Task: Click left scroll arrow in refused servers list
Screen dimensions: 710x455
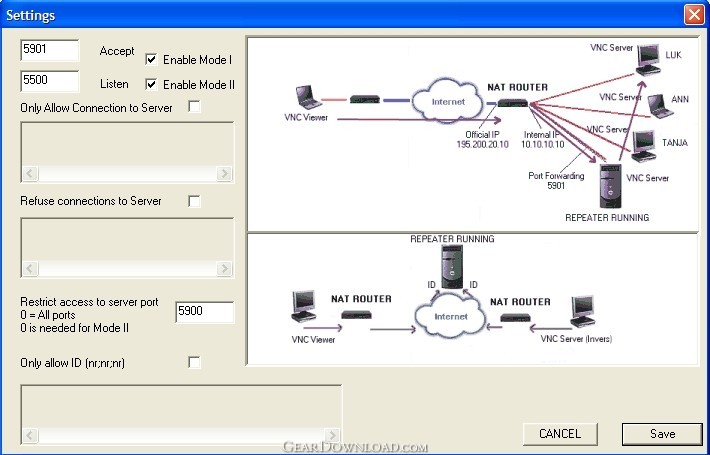Action: point(30,268)
